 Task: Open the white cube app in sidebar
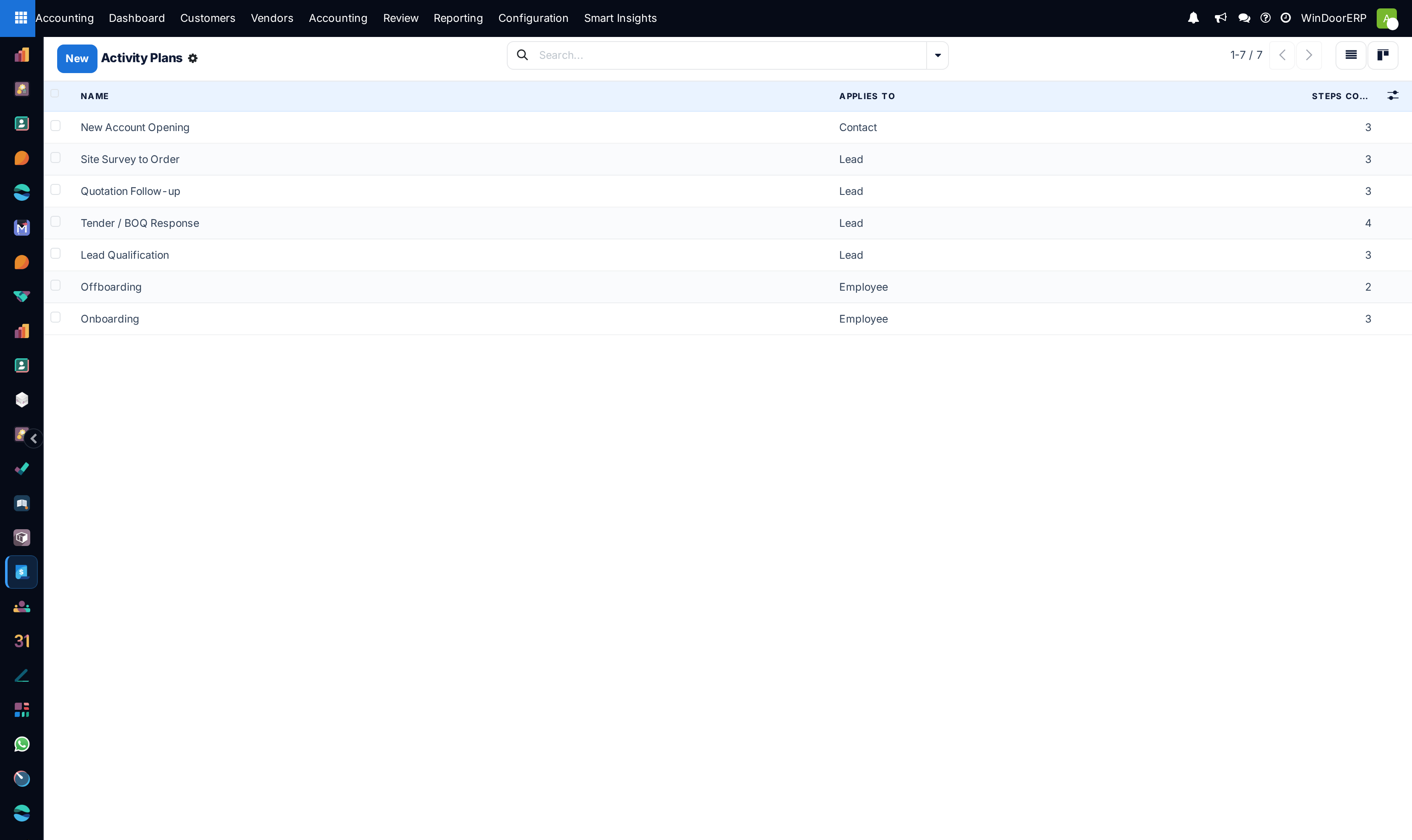pyautogui.click(x=21, y=400)
